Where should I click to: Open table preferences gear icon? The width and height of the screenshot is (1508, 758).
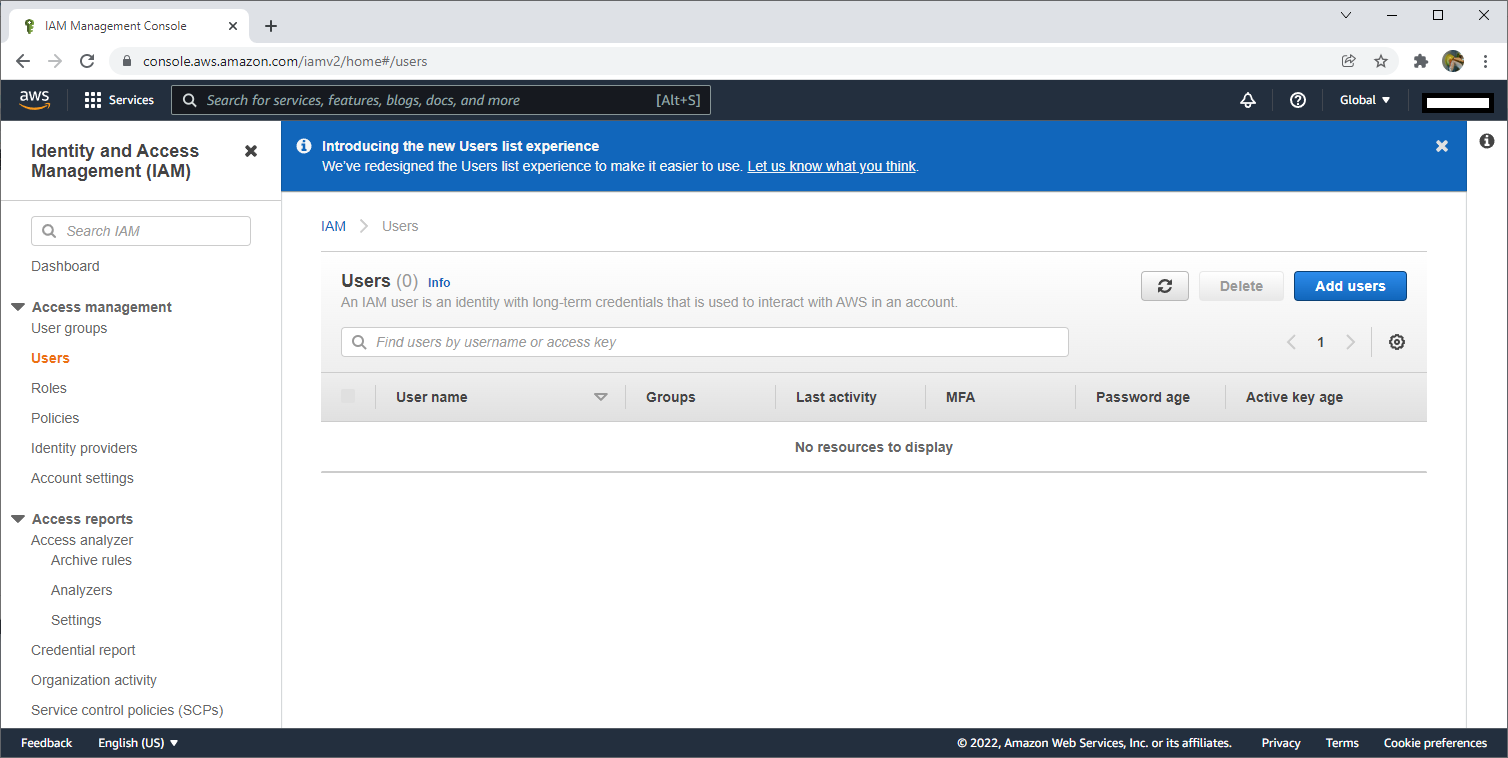click(1397, 342)
